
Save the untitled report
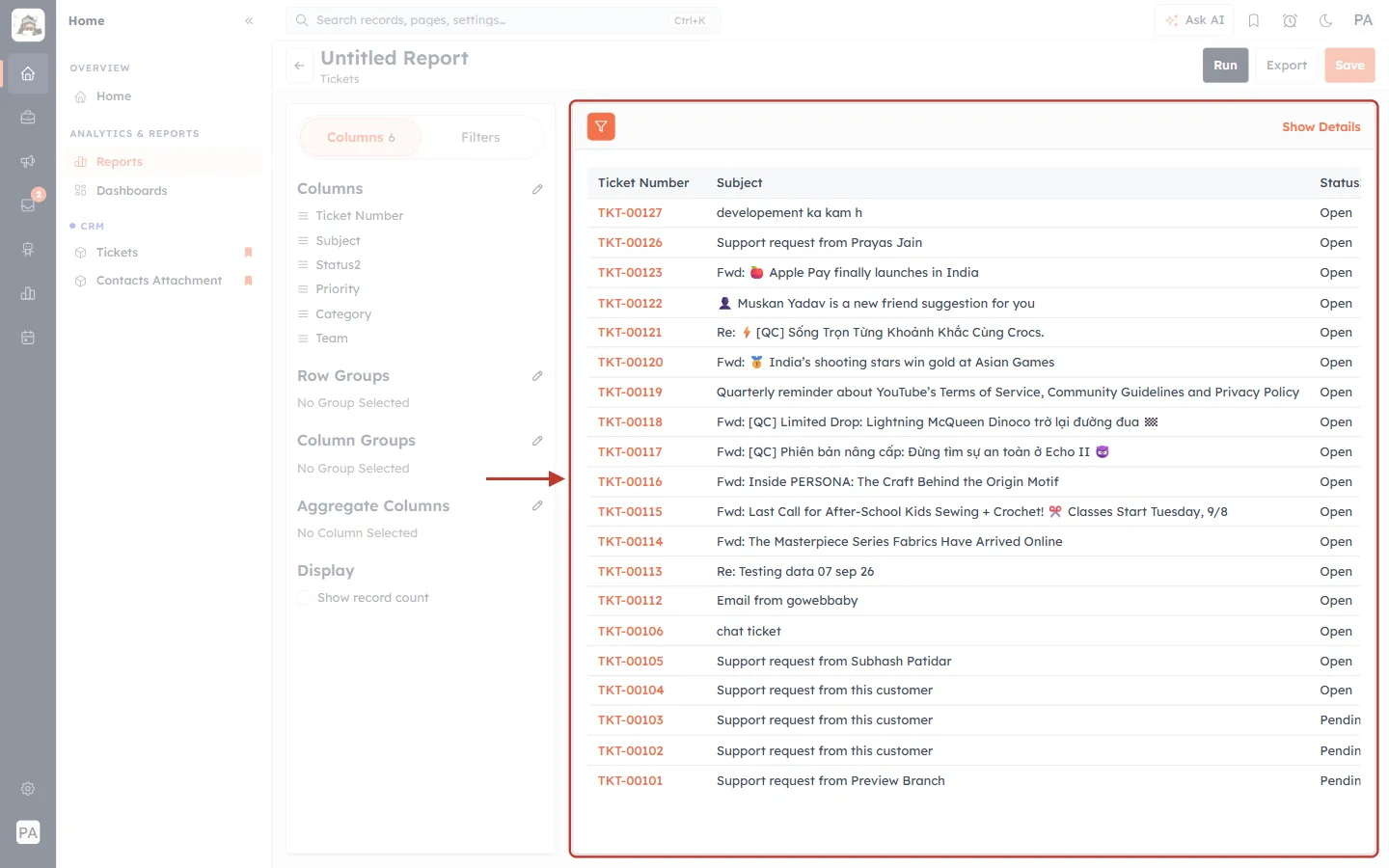[x=1349, y=66]
